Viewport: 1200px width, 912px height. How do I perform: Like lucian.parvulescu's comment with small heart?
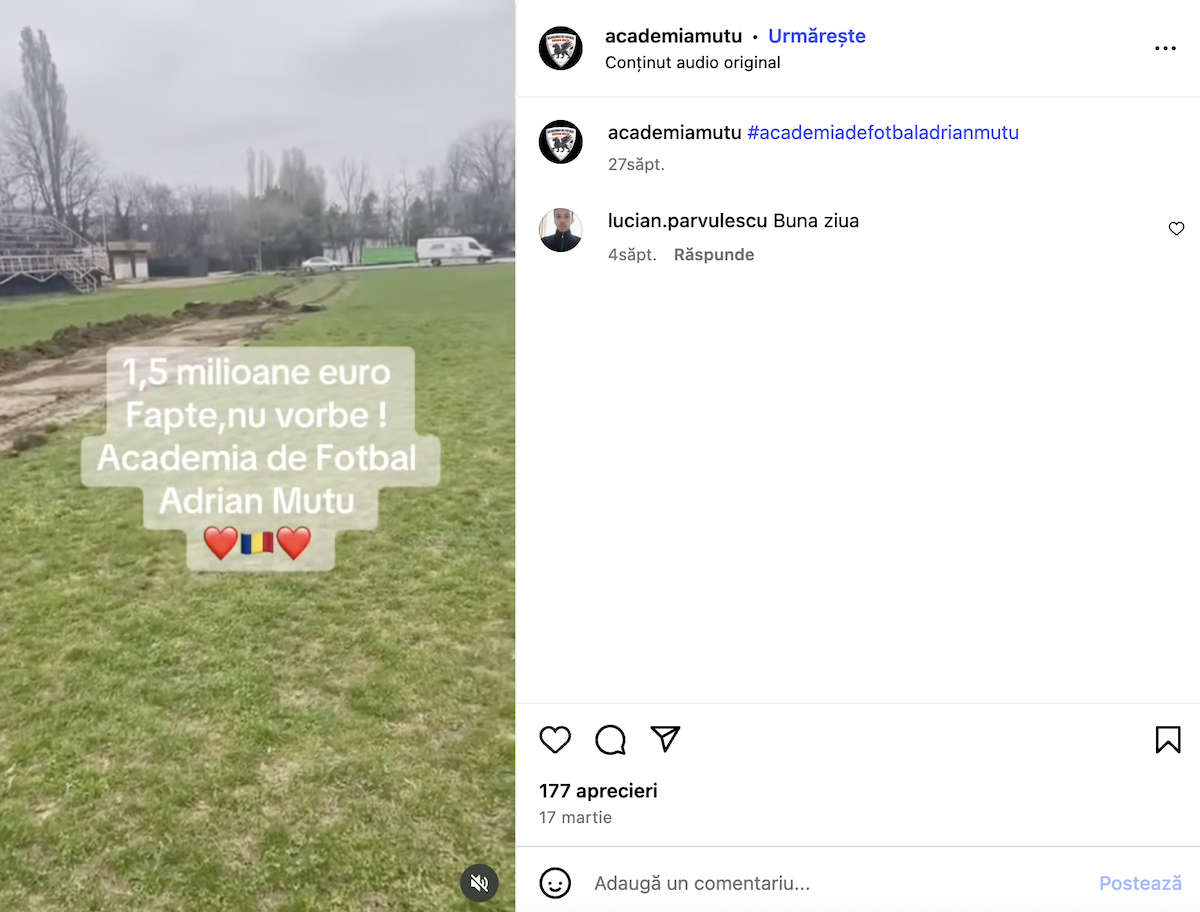click(1176, 229)
